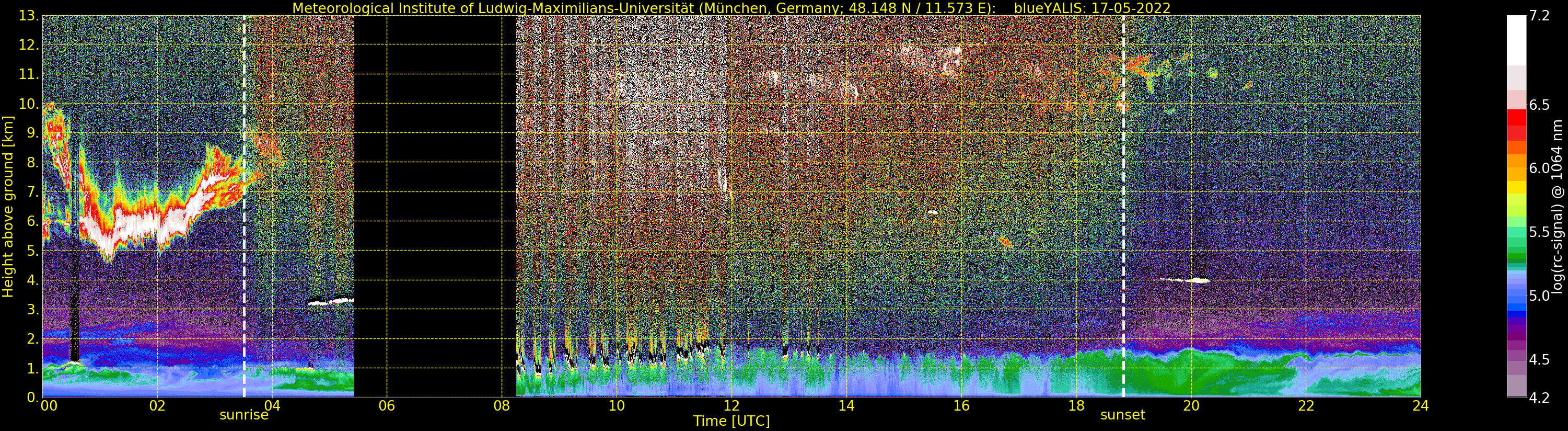The image size is (1568, 431).
Task: Click the dashed white sunset marker line
Action: pyautogui.click(x=1123, y=206)
